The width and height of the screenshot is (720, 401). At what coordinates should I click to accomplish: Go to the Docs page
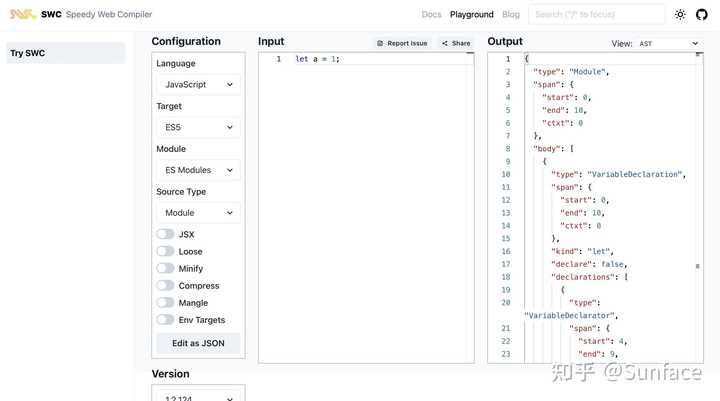431,15
